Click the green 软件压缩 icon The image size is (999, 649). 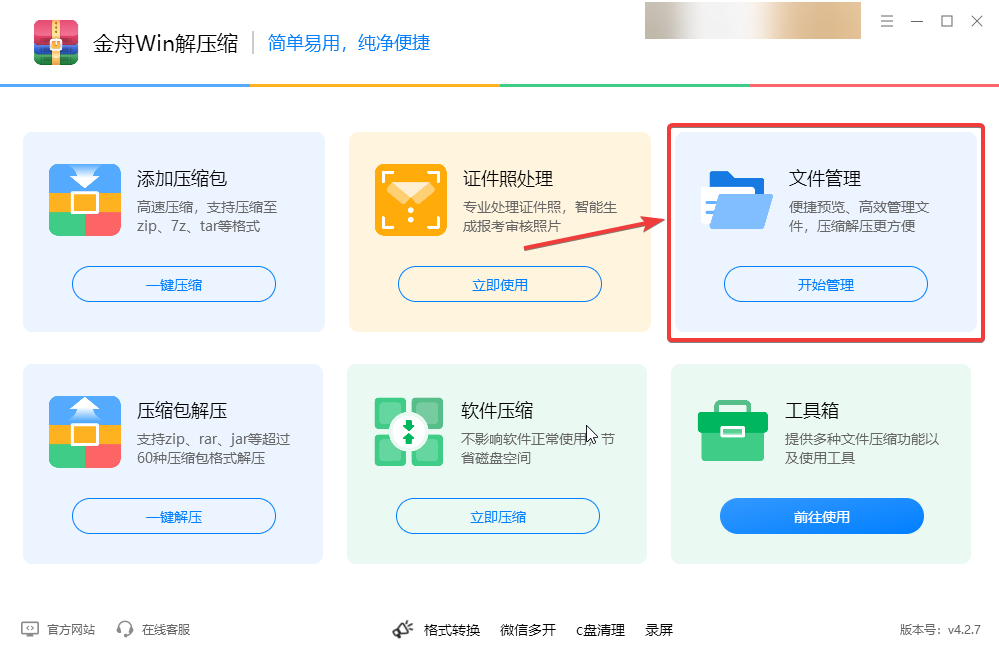click(x=409, y=432)
